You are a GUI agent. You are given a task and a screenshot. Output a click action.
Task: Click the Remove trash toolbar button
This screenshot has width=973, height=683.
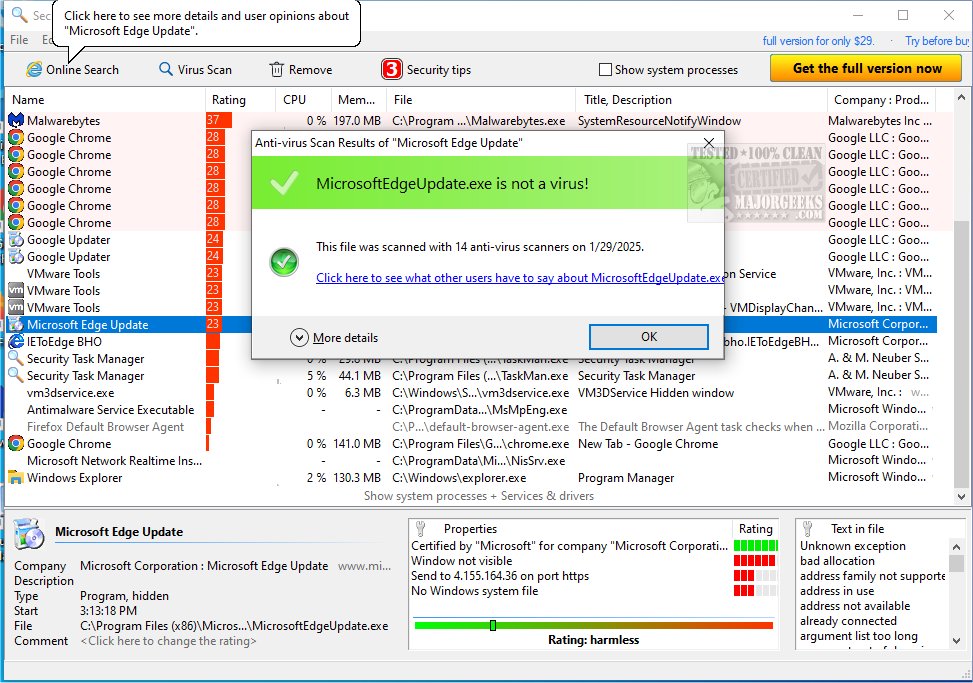[x=301, y=69]
